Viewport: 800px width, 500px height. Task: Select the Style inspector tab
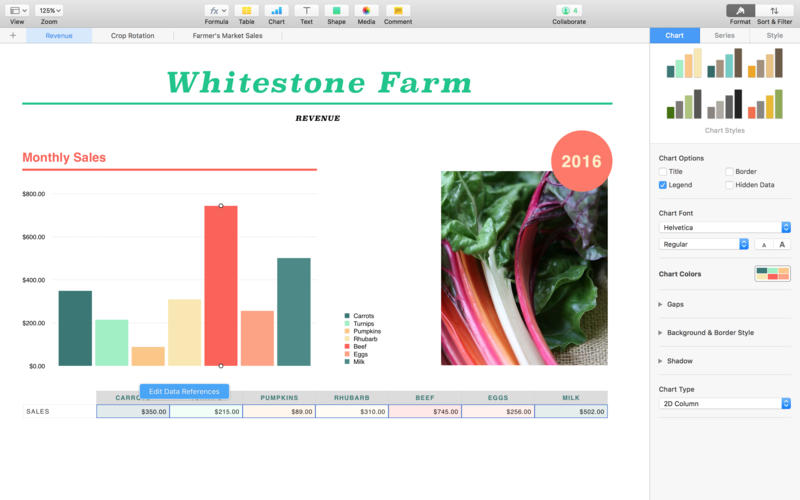point(774,35)
